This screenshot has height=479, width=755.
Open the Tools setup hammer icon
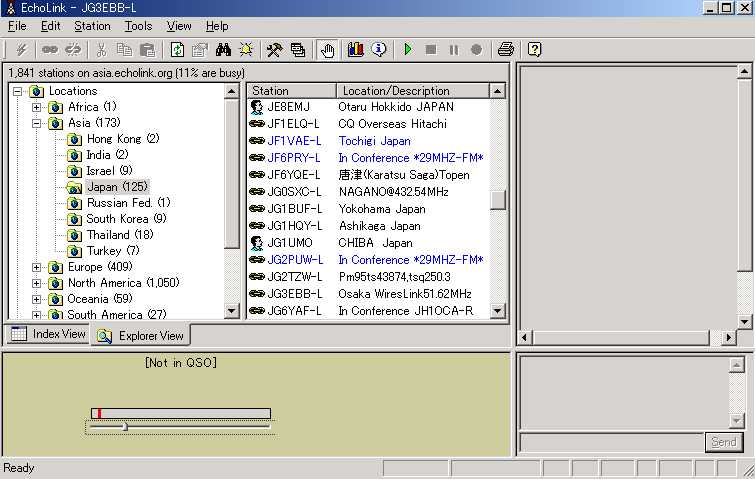tap(274, 49)
